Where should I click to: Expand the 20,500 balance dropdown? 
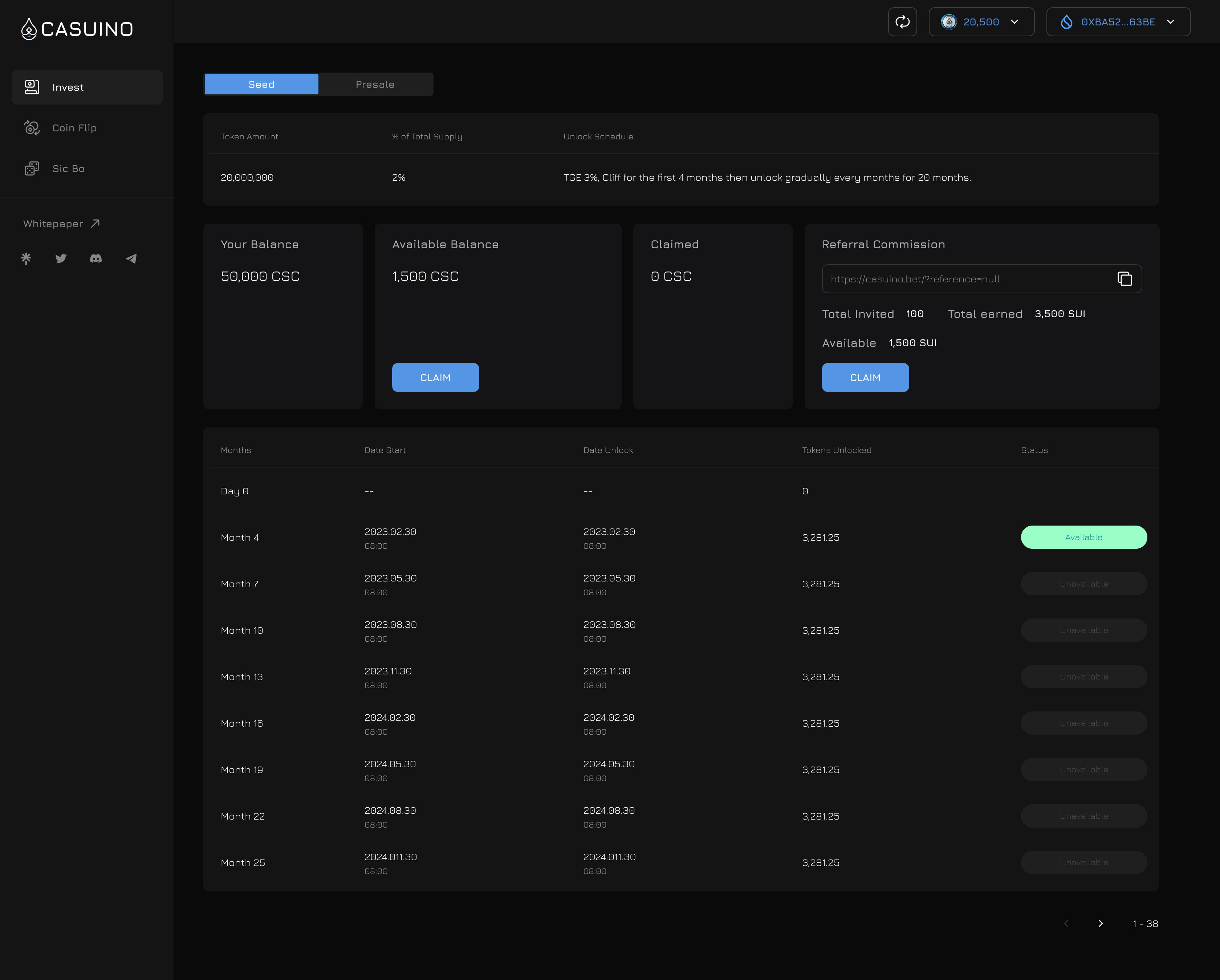(981, 22)
